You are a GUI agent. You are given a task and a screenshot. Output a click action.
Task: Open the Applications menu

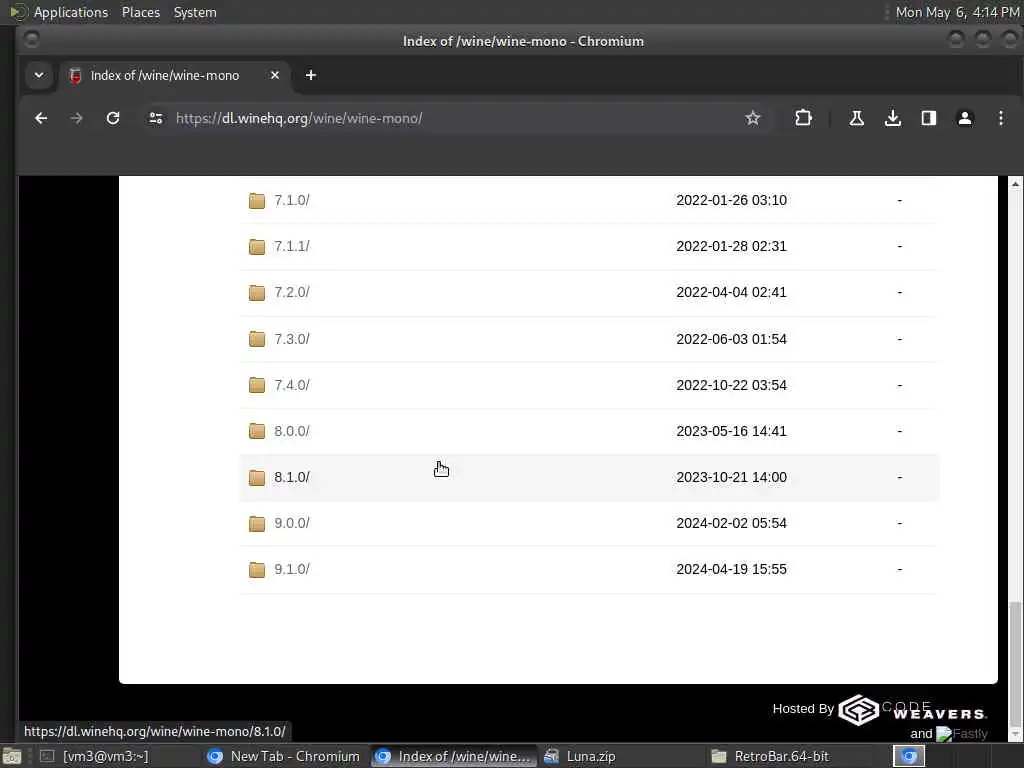[x=71, y=12]
